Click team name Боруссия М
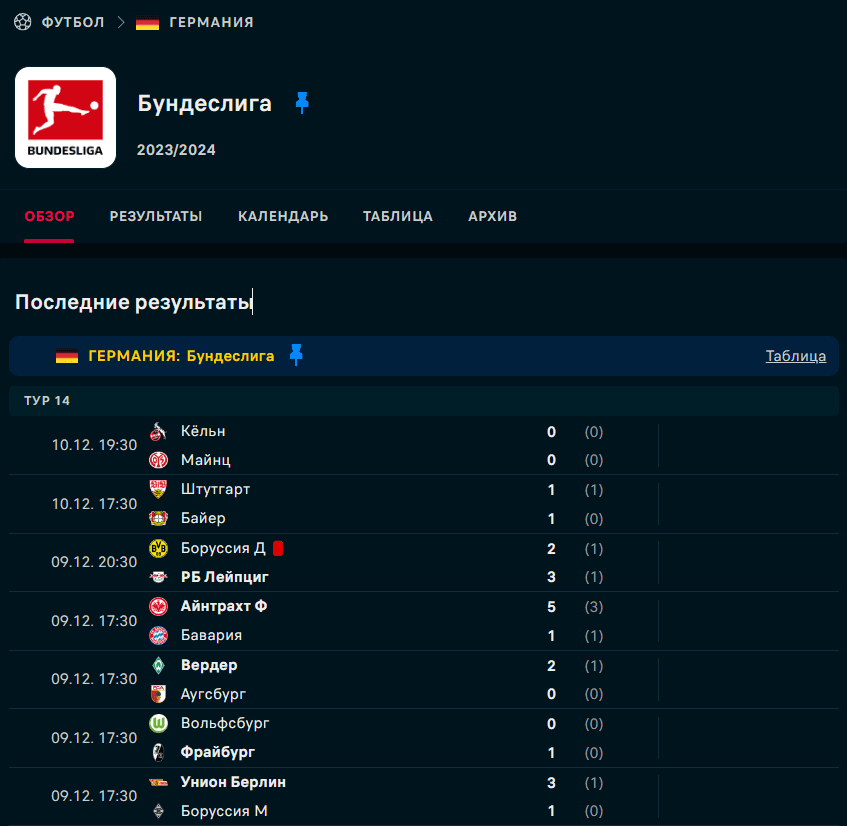Viewport: 847px width, 826px height. pyautogui.click(x=224, y=811)
